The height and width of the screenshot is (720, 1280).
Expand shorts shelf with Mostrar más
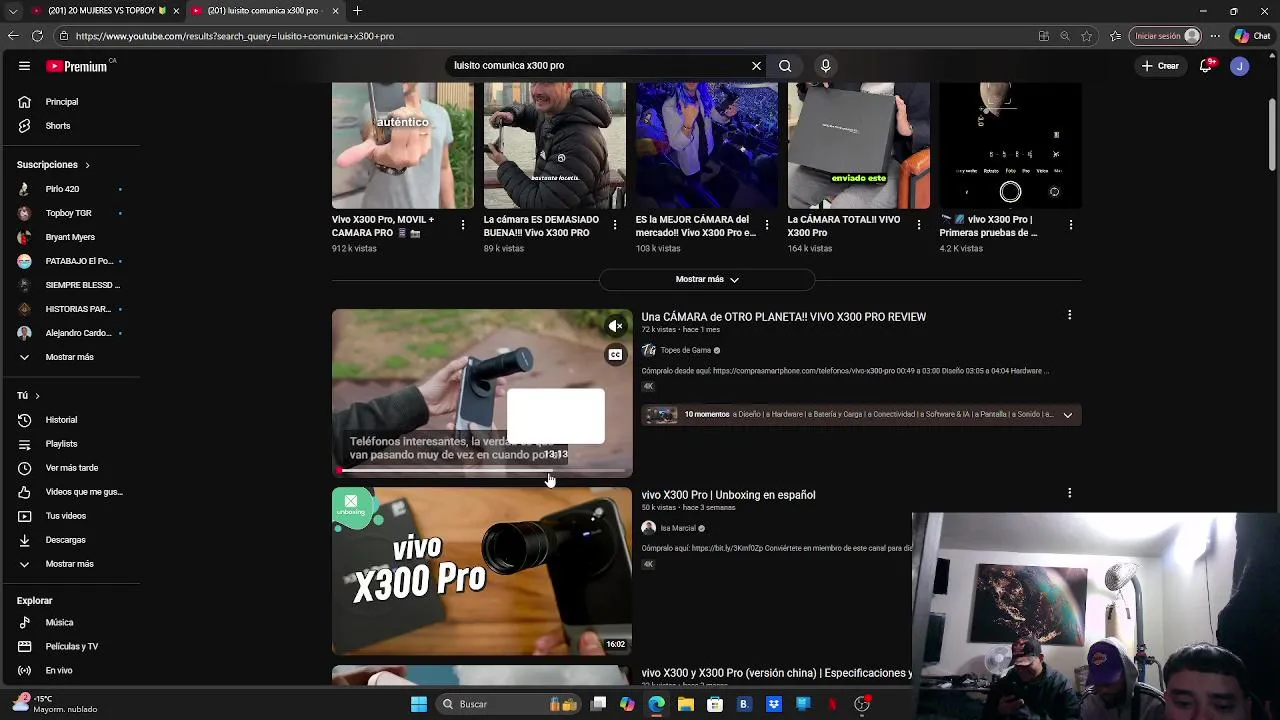707,280
